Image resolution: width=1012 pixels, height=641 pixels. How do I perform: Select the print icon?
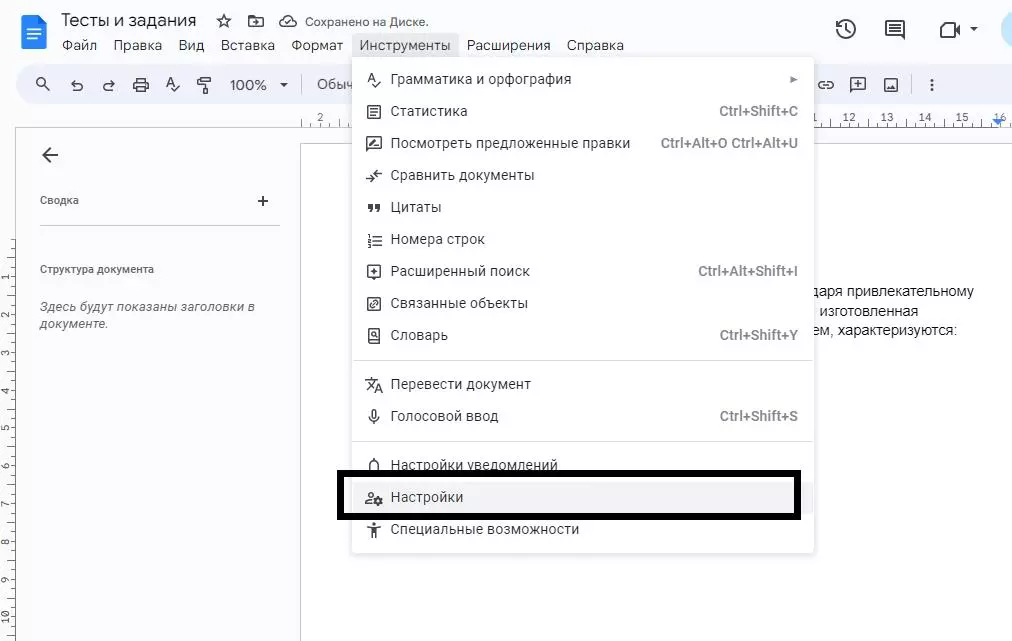tap(140, 85)
